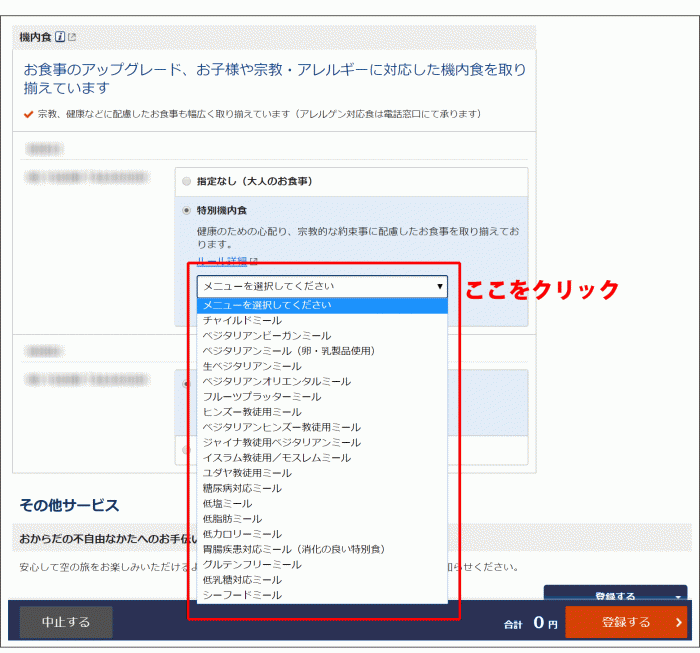This screenshot has height=653, width=700.
Task: Click the arrow on the orange 登録する button
Action: (679, 622)
